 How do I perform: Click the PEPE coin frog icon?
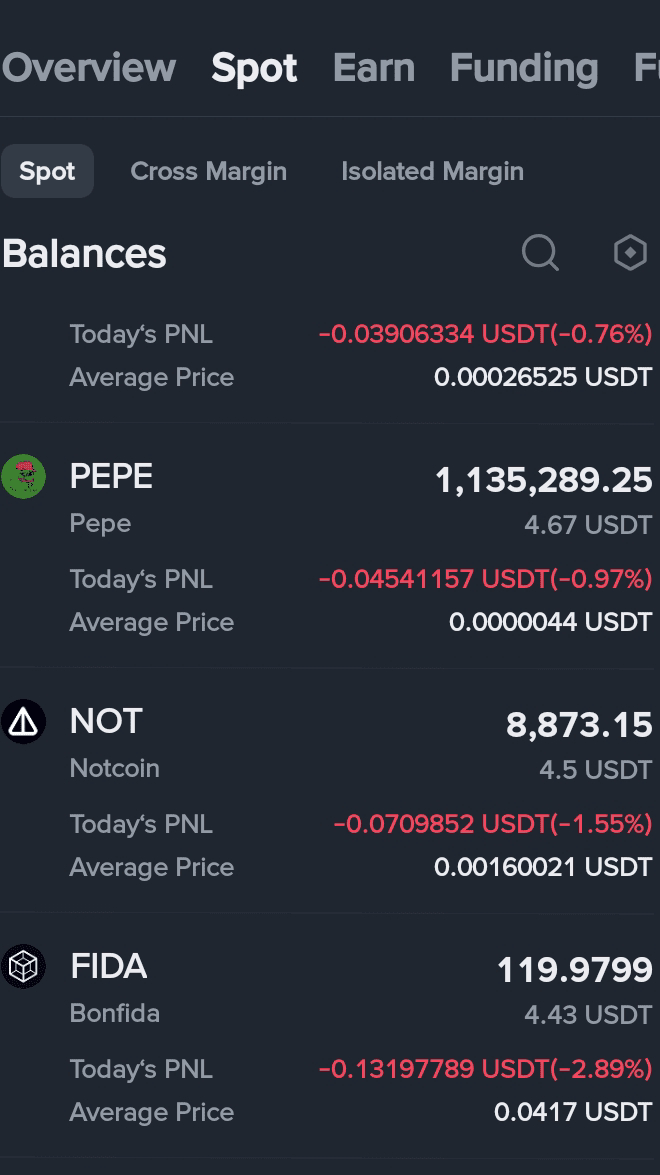[23, 476]
